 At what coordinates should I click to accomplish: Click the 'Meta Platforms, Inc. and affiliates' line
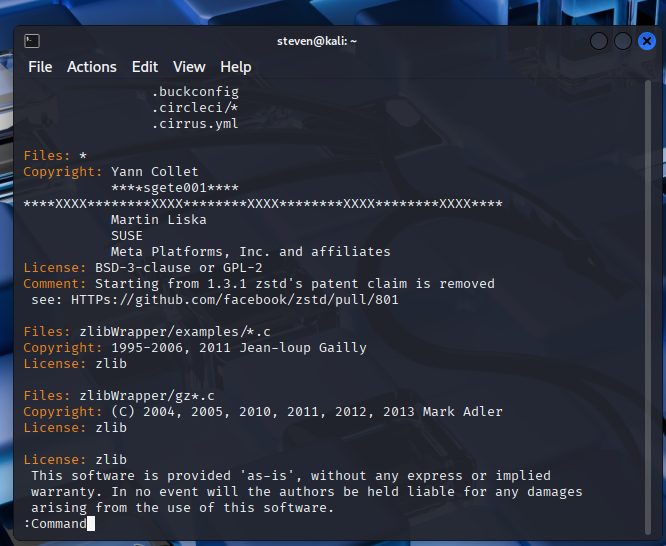click(250, 251)
